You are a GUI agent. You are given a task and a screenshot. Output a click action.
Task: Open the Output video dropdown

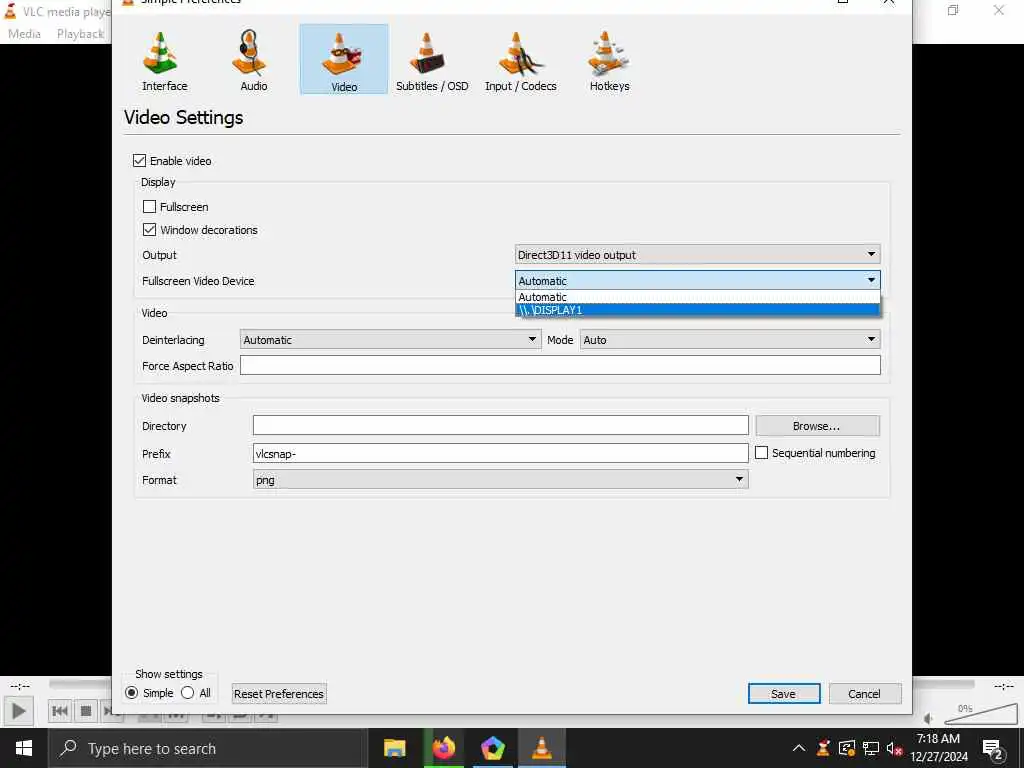coord(697,255)
